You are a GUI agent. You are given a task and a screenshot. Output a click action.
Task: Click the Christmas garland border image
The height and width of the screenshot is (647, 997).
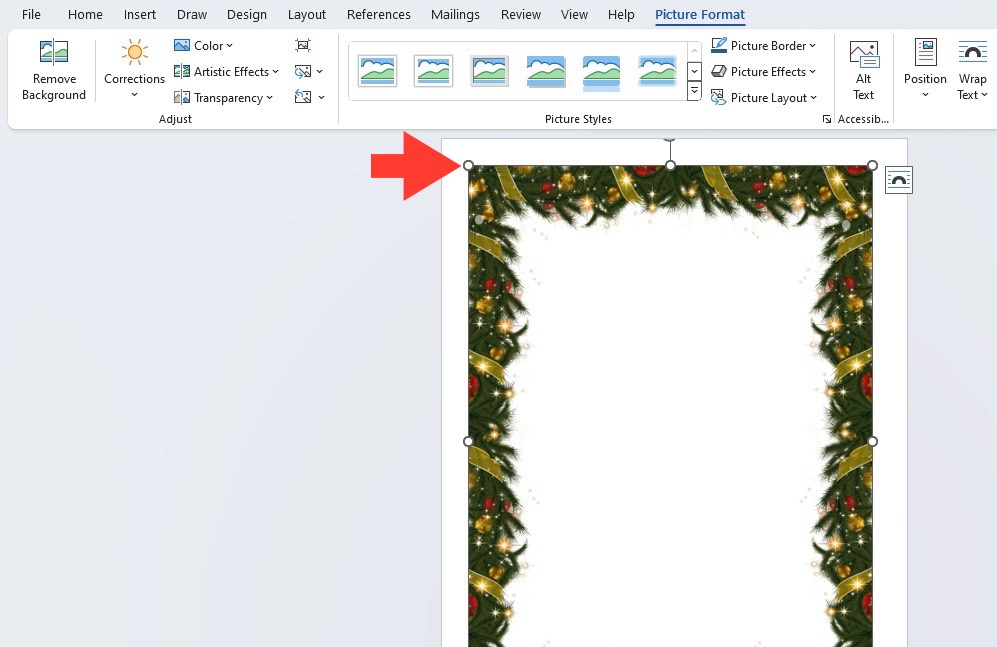[x=670, y=406]
